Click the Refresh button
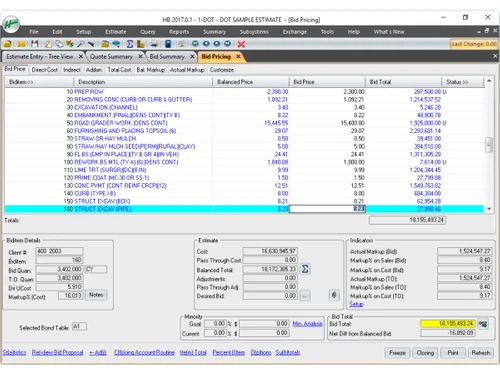The height and width of the screenshot is (375, 500). 480,353
